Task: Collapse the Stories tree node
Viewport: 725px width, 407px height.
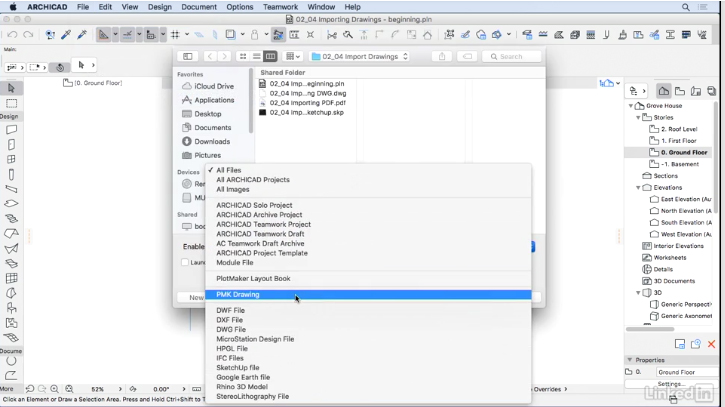Action: click(638, 117)
